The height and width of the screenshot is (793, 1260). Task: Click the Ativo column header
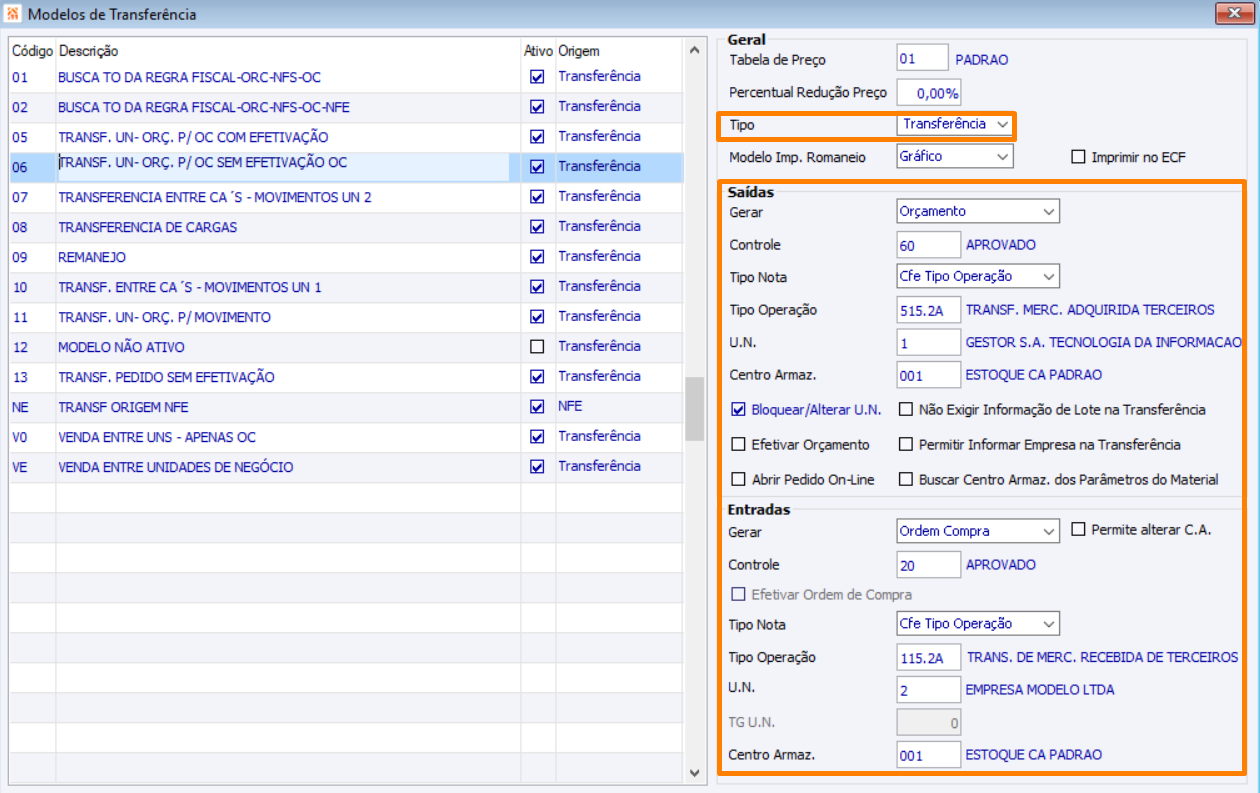(x=538, y=50)
